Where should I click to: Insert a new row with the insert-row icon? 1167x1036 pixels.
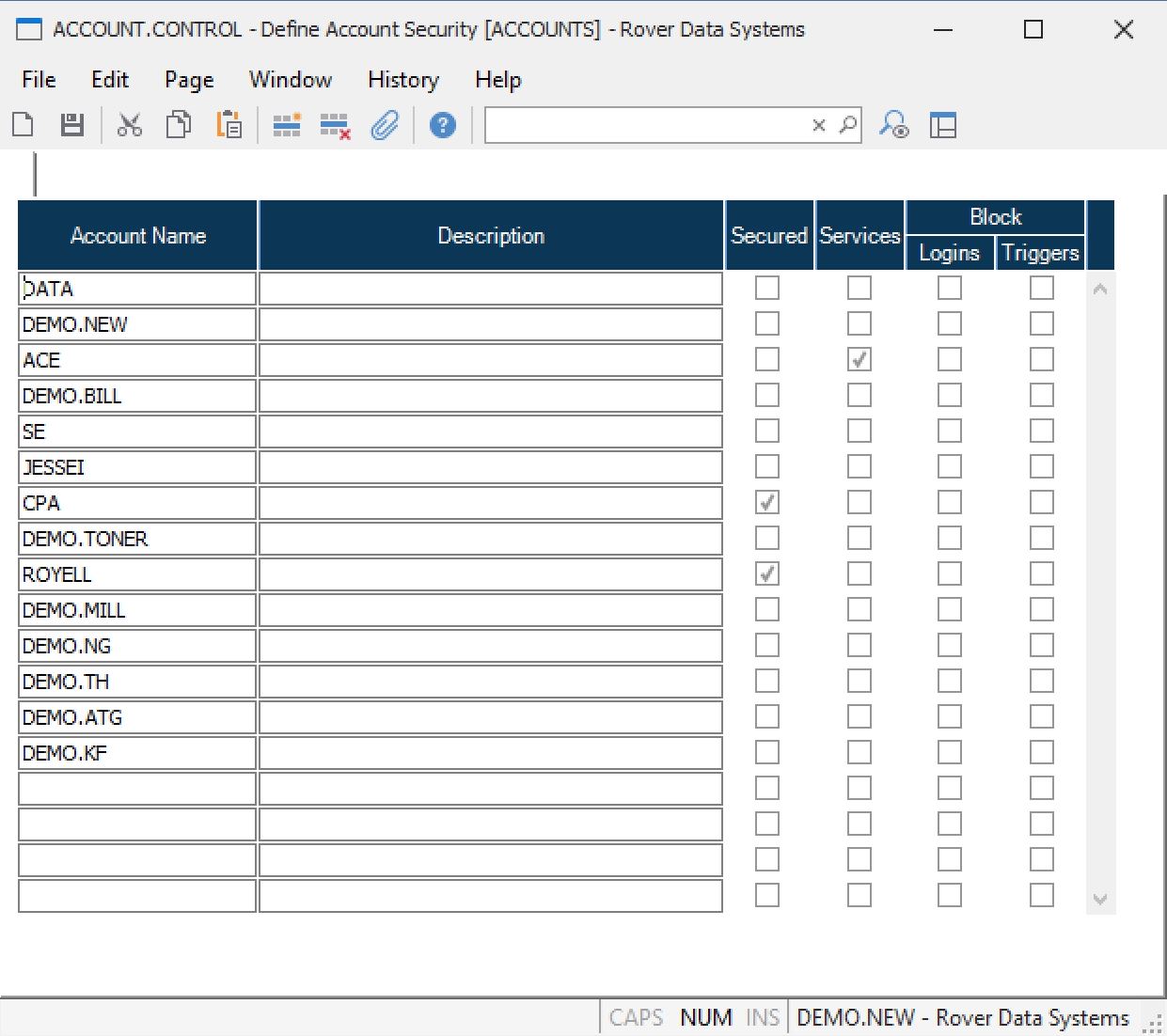[x=285, y=124]
